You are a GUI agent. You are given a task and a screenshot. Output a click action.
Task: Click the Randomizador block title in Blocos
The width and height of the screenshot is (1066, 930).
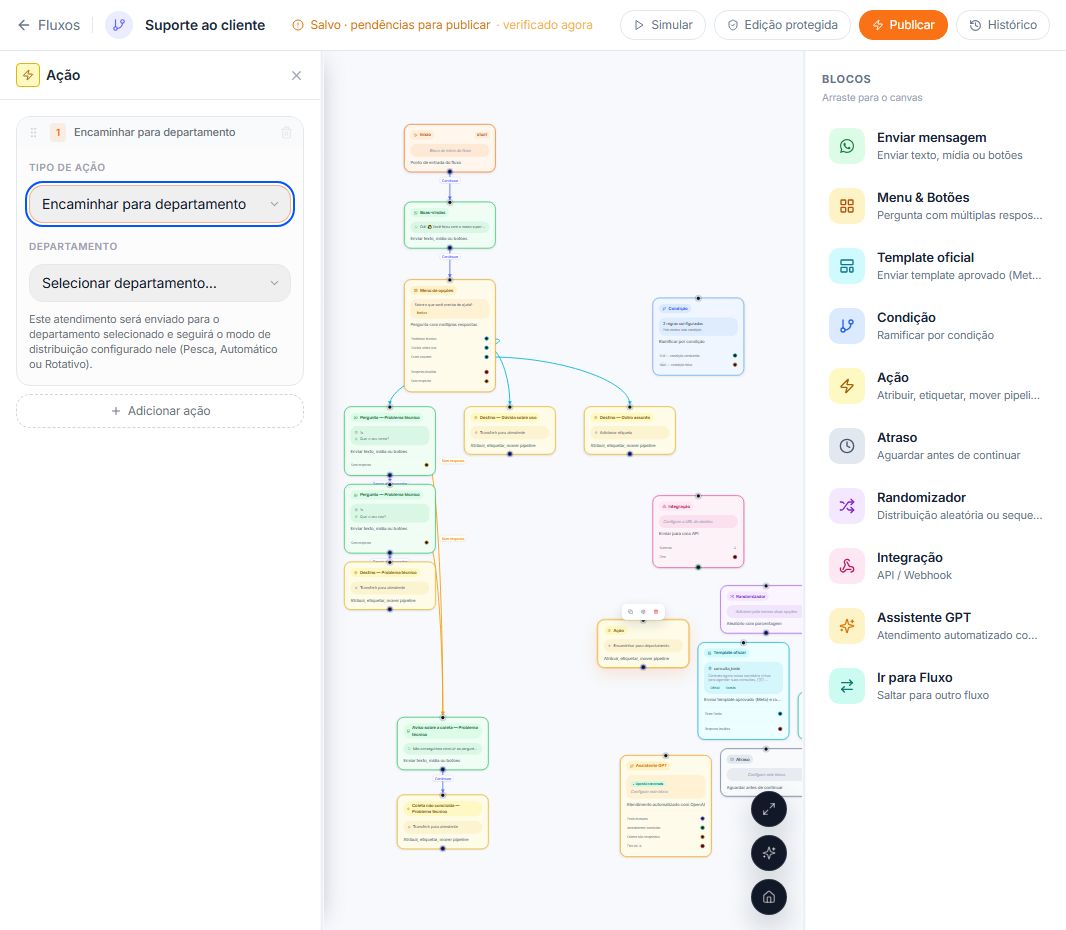[921, 497]
